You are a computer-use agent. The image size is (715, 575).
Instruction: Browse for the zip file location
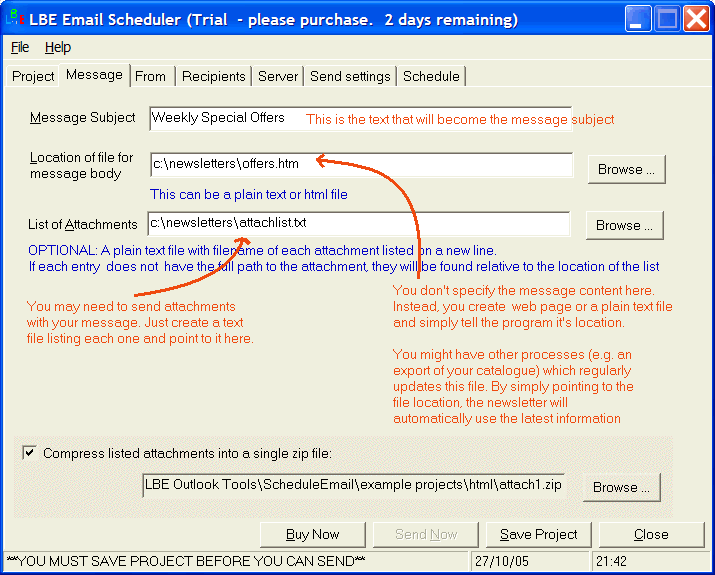point(622,487)
